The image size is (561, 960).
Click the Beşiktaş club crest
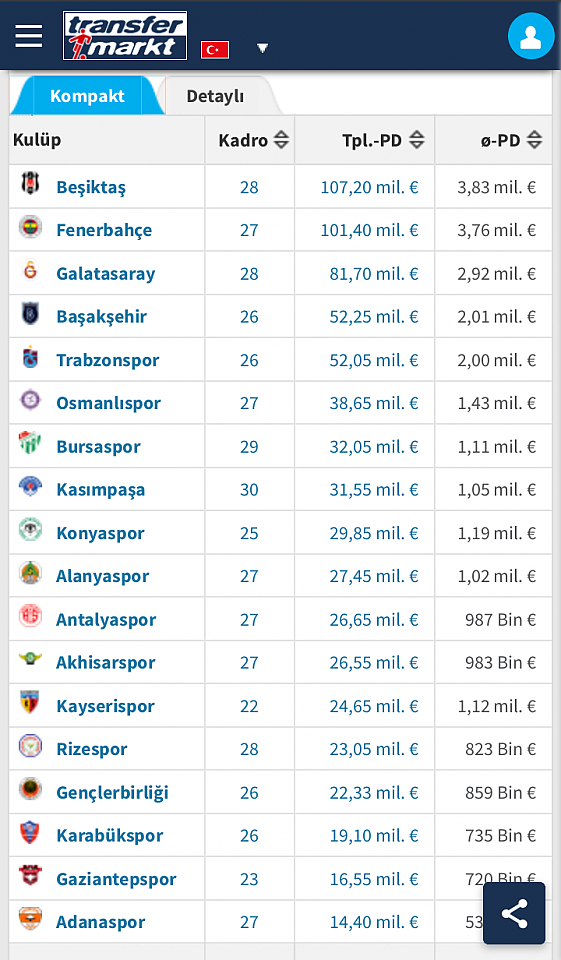coord(30,182)
